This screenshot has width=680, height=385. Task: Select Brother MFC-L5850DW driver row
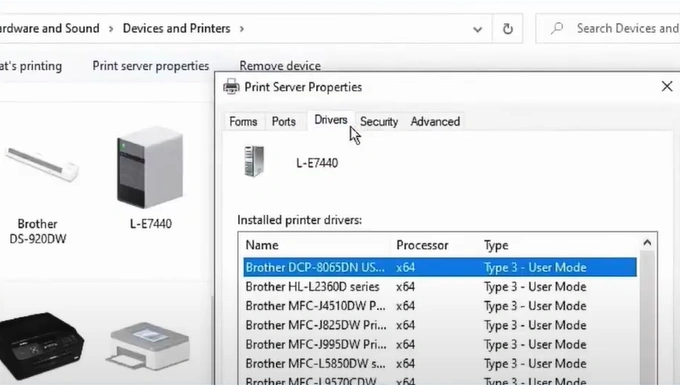pos(440,363)
